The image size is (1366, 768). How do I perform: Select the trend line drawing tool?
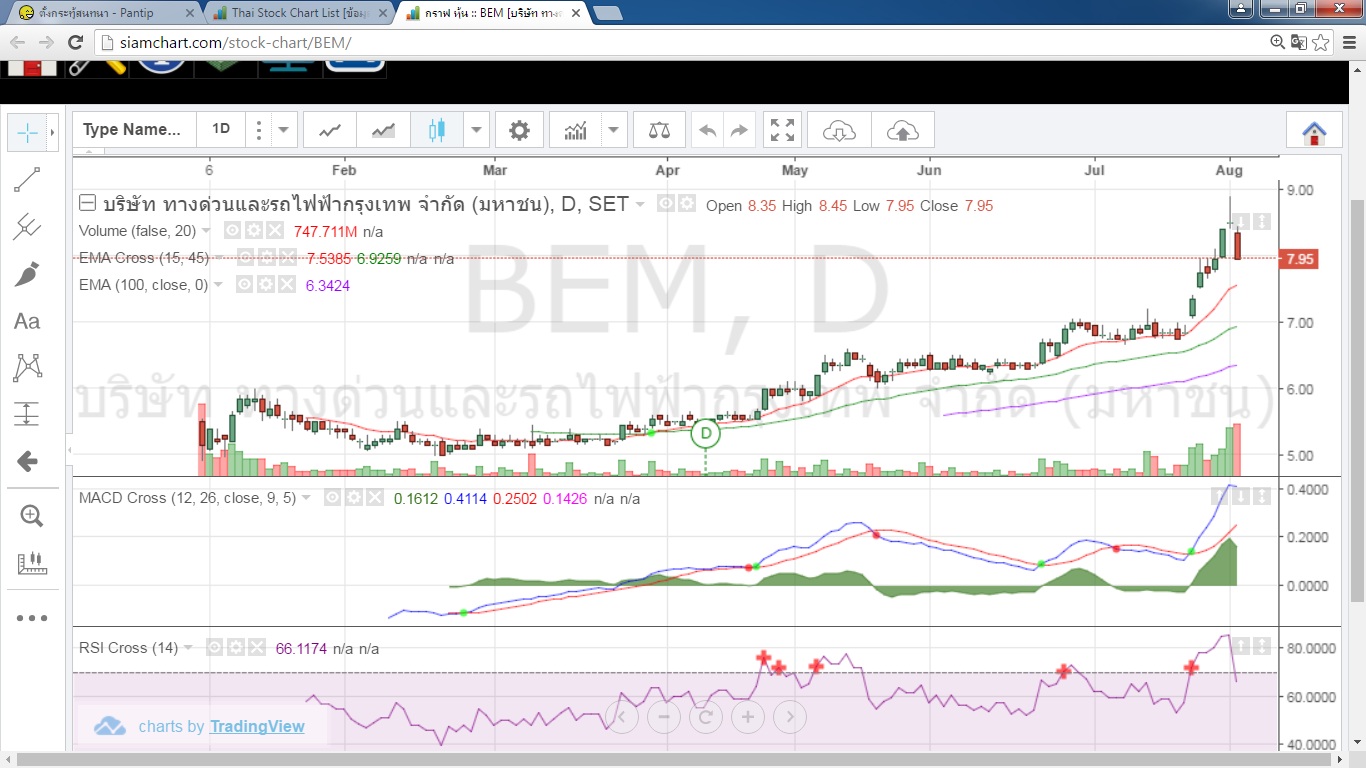pyautogui.click(x=27, y=180)
